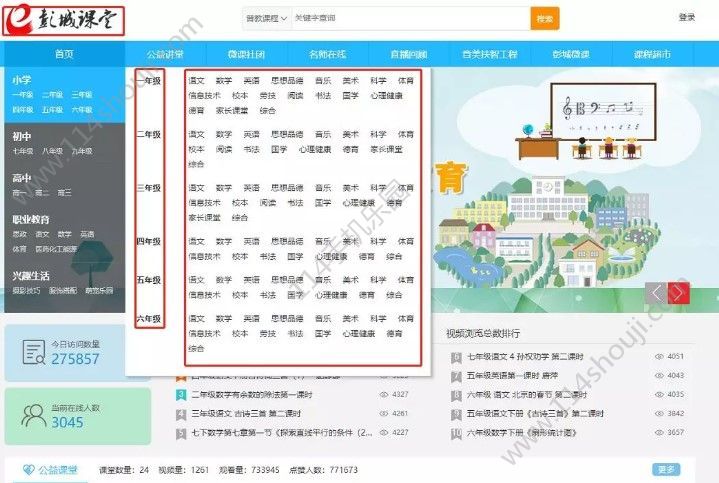Click 家长课堂 in the 一年级 subject block
The image size is (719, 483).
[x=232, y=110]
